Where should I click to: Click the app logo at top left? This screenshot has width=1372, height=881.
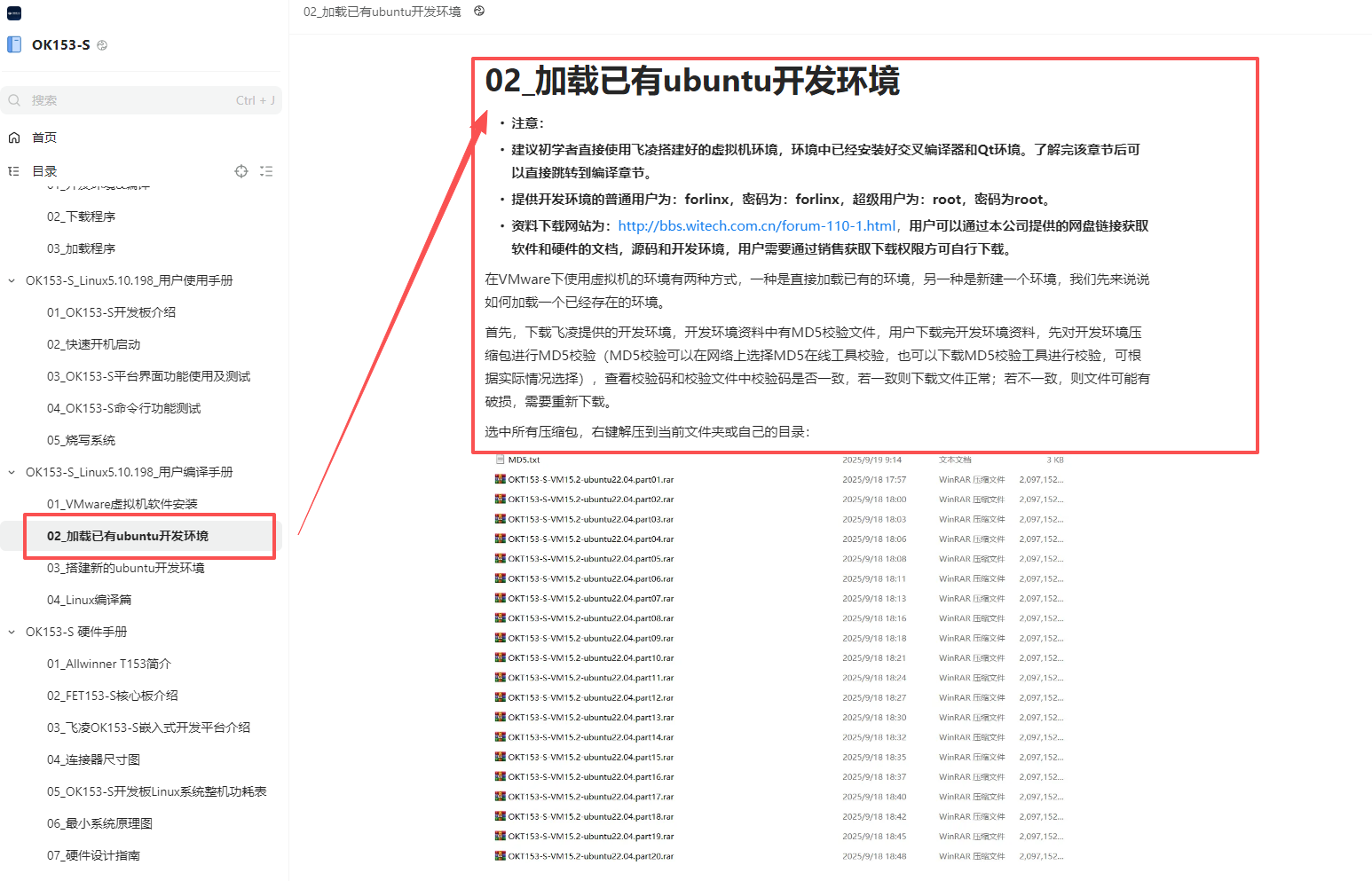[x=12, y=12]
